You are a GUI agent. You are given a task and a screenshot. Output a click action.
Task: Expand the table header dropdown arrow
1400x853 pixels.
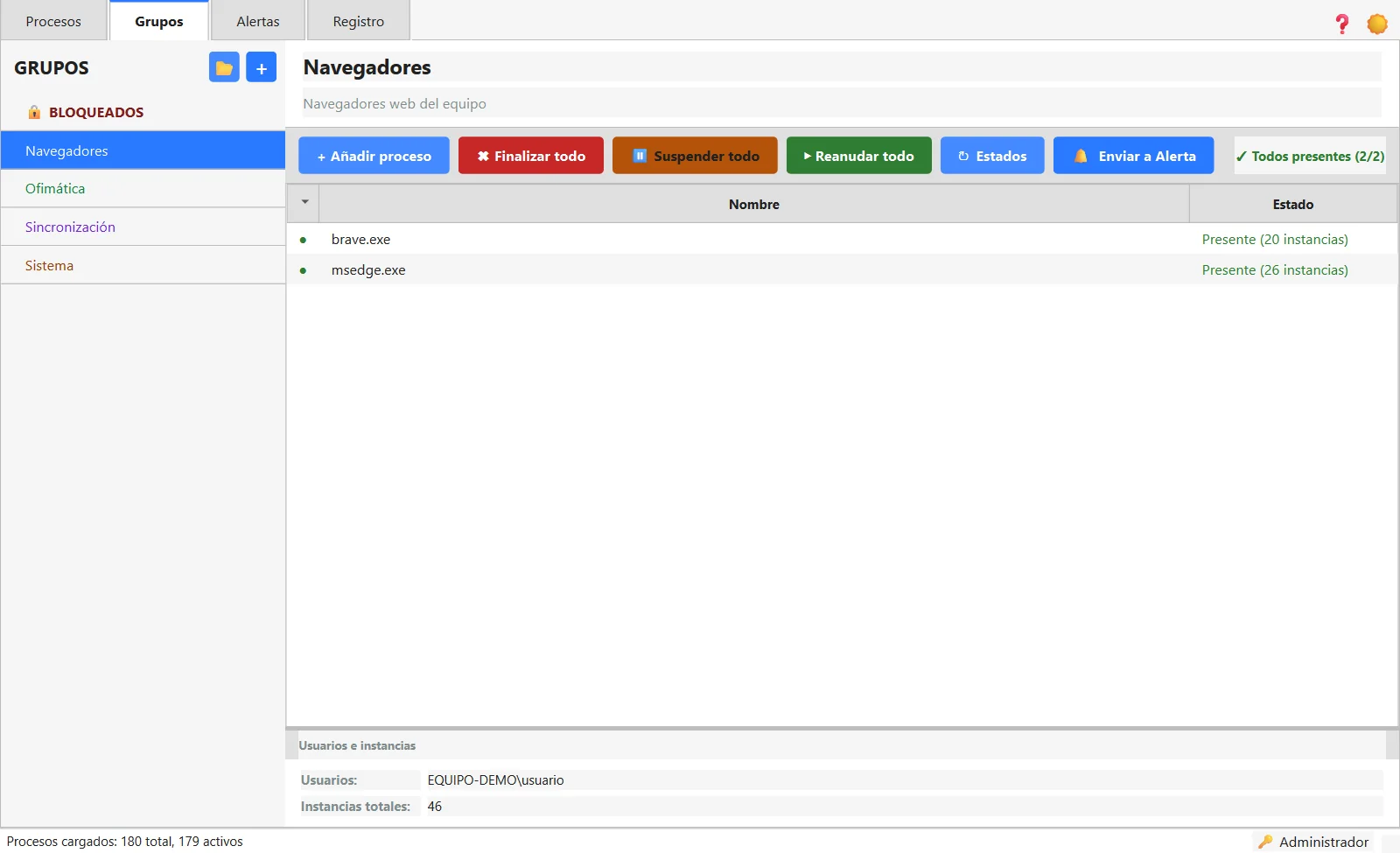pos(304,202)
